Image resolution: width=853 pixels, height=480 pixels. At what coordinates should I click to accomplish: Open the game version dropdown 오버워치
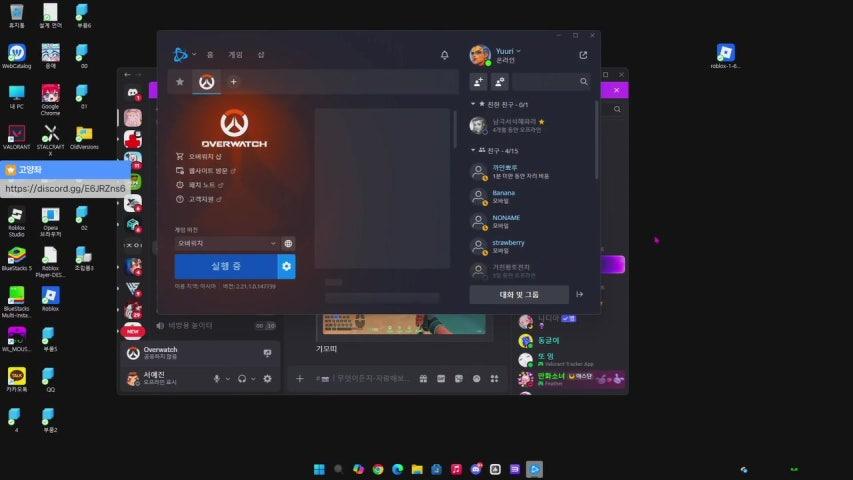point(227,243)
